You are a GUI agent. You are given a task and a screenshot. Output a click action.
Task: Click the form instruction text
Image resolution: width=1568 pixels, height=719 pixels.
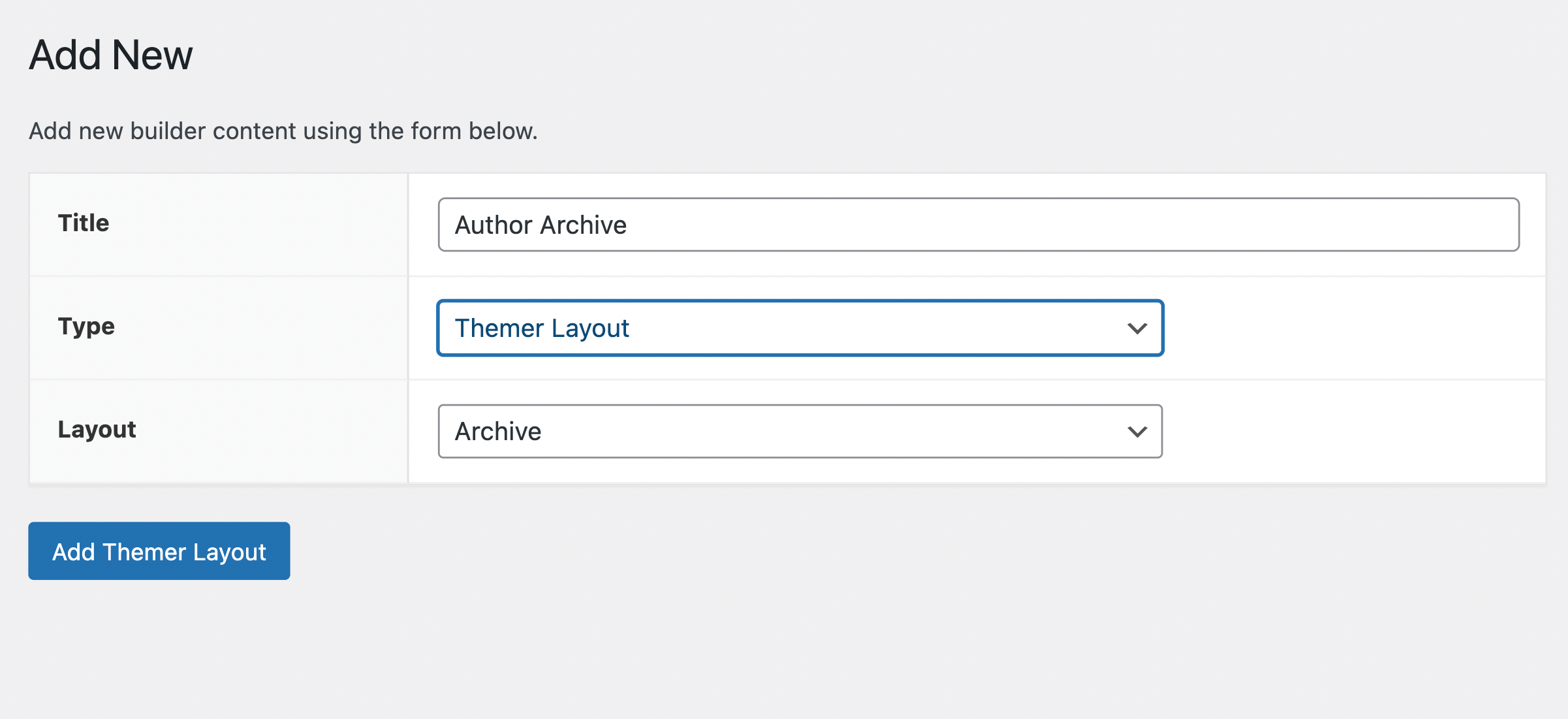click(x=283, y=131)
